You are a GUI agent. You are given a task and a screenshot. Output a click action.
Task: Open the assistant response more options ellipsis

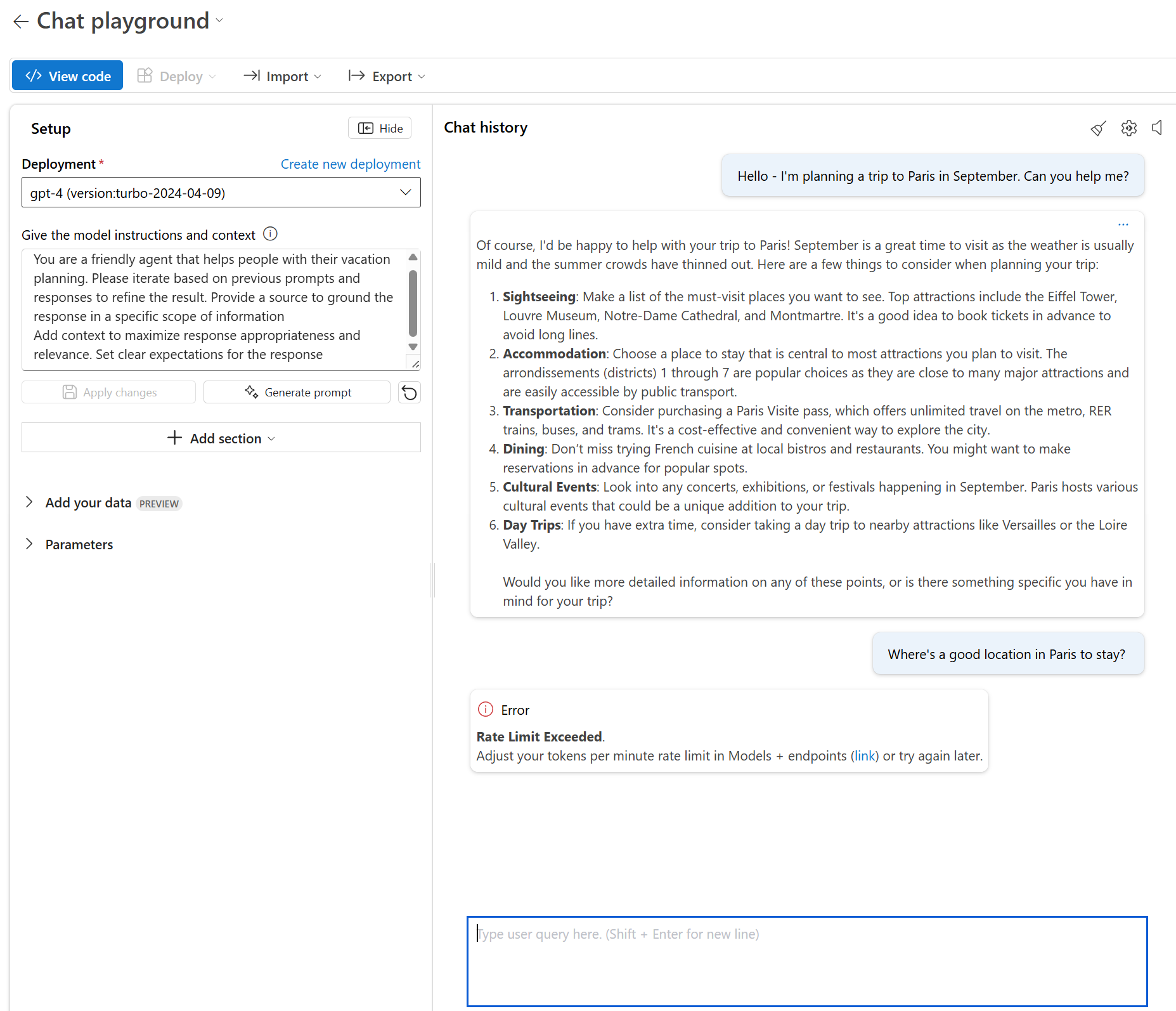(x=1123, y=225)
